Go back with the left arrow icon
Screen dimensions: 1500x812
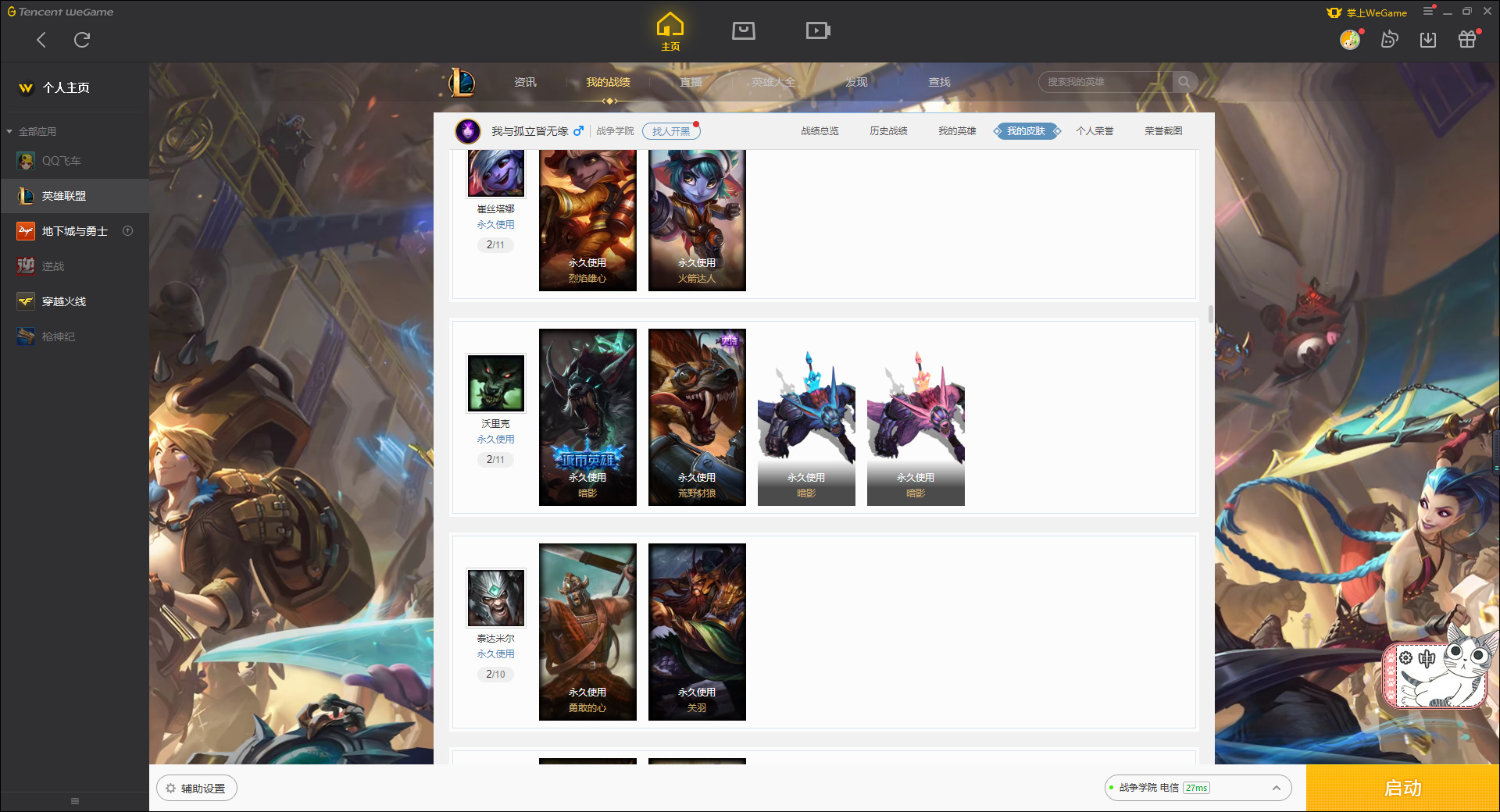point(41,40)
